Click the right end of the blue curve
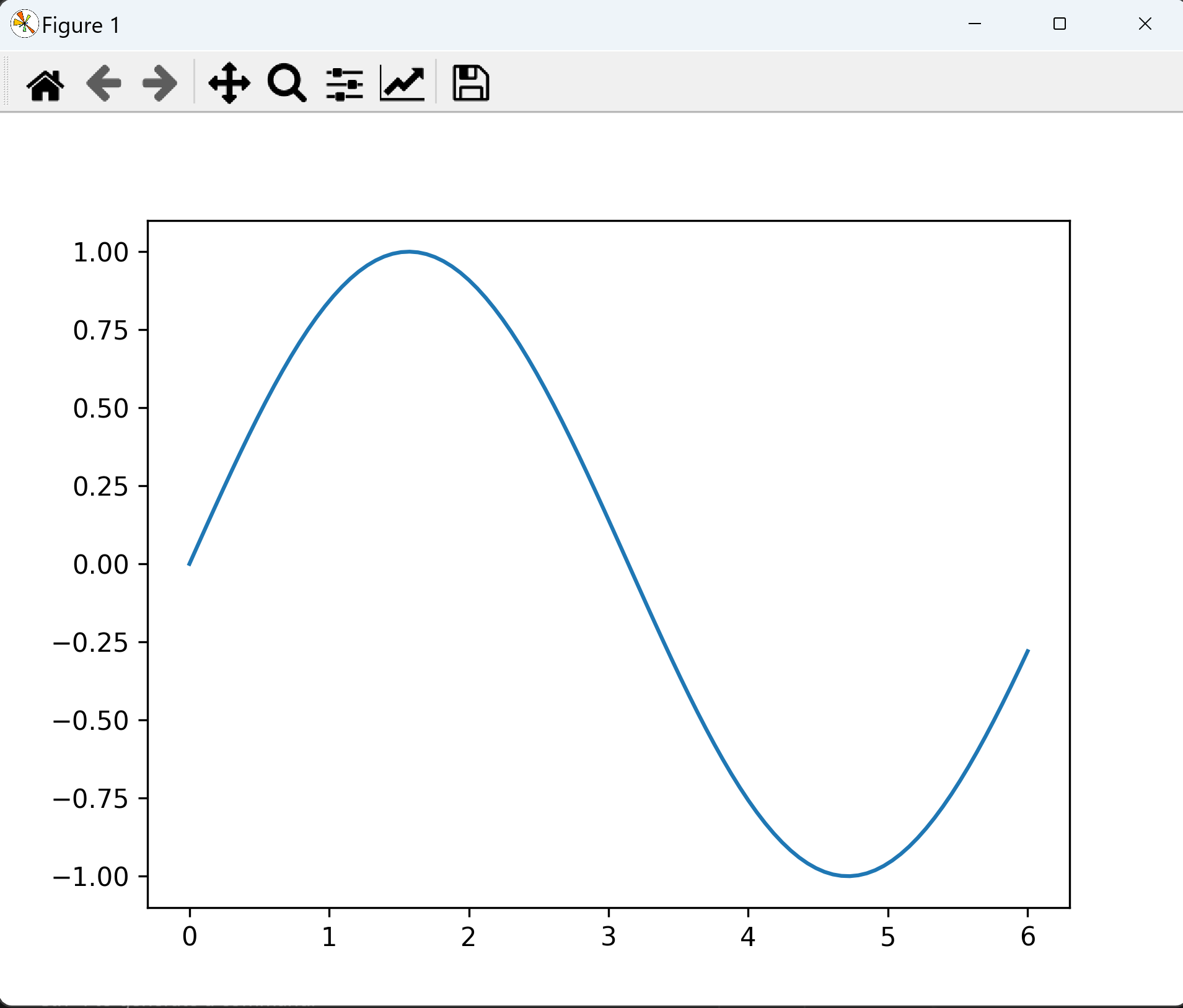 click(1027, 651)
